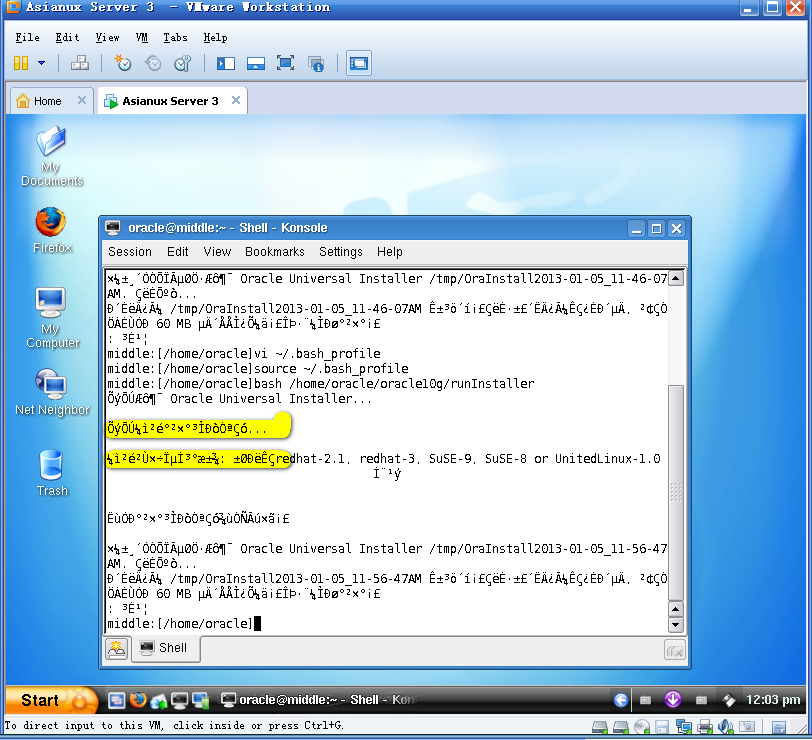Open the Bookmarks menu in Konsole
The height and width of the screenshot is (740, 812).
(274, 251)
